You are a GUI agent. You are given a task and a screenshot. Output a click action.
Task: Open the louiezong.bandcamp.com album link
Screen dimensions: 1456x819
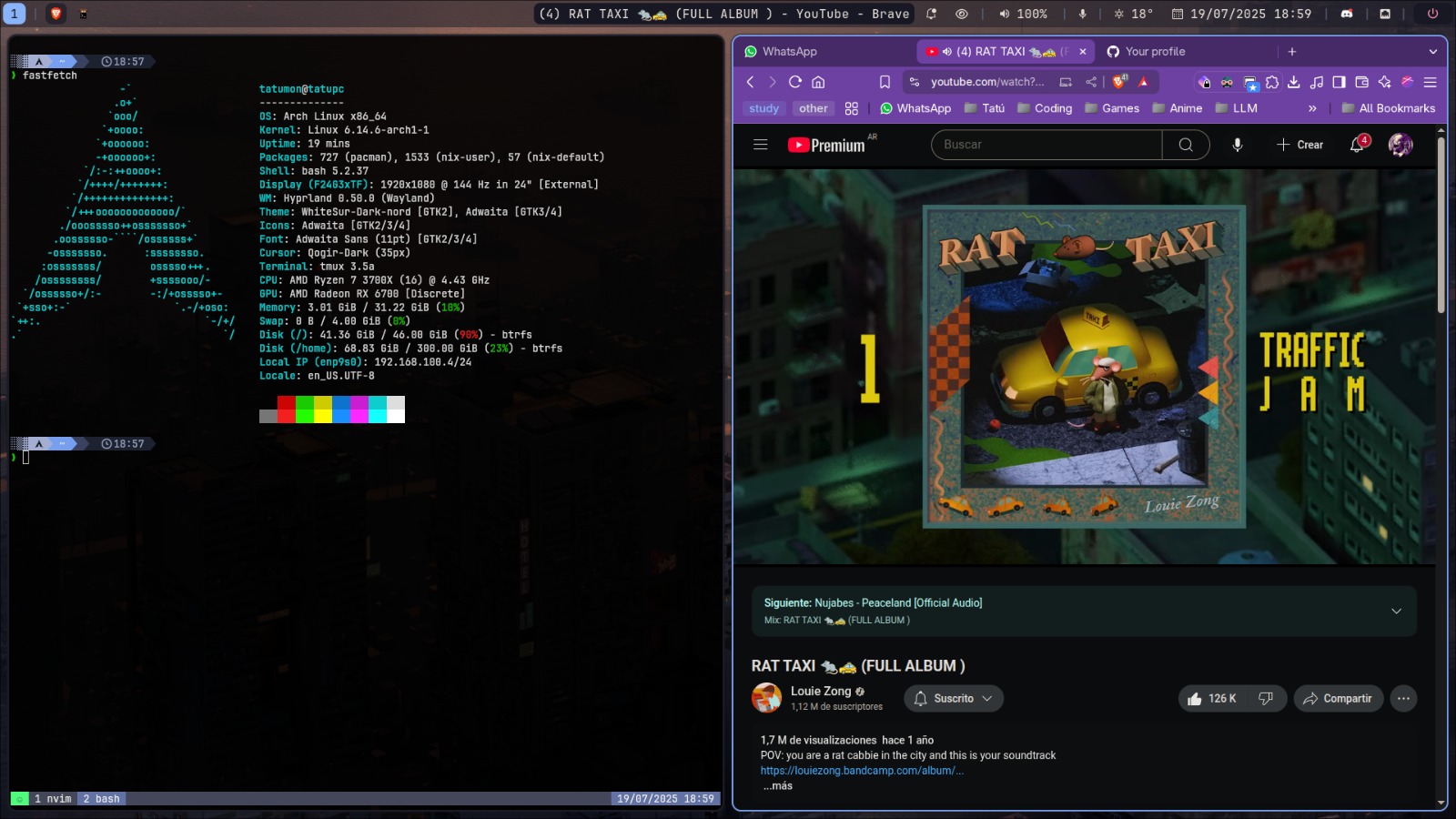tap(862, 771)
